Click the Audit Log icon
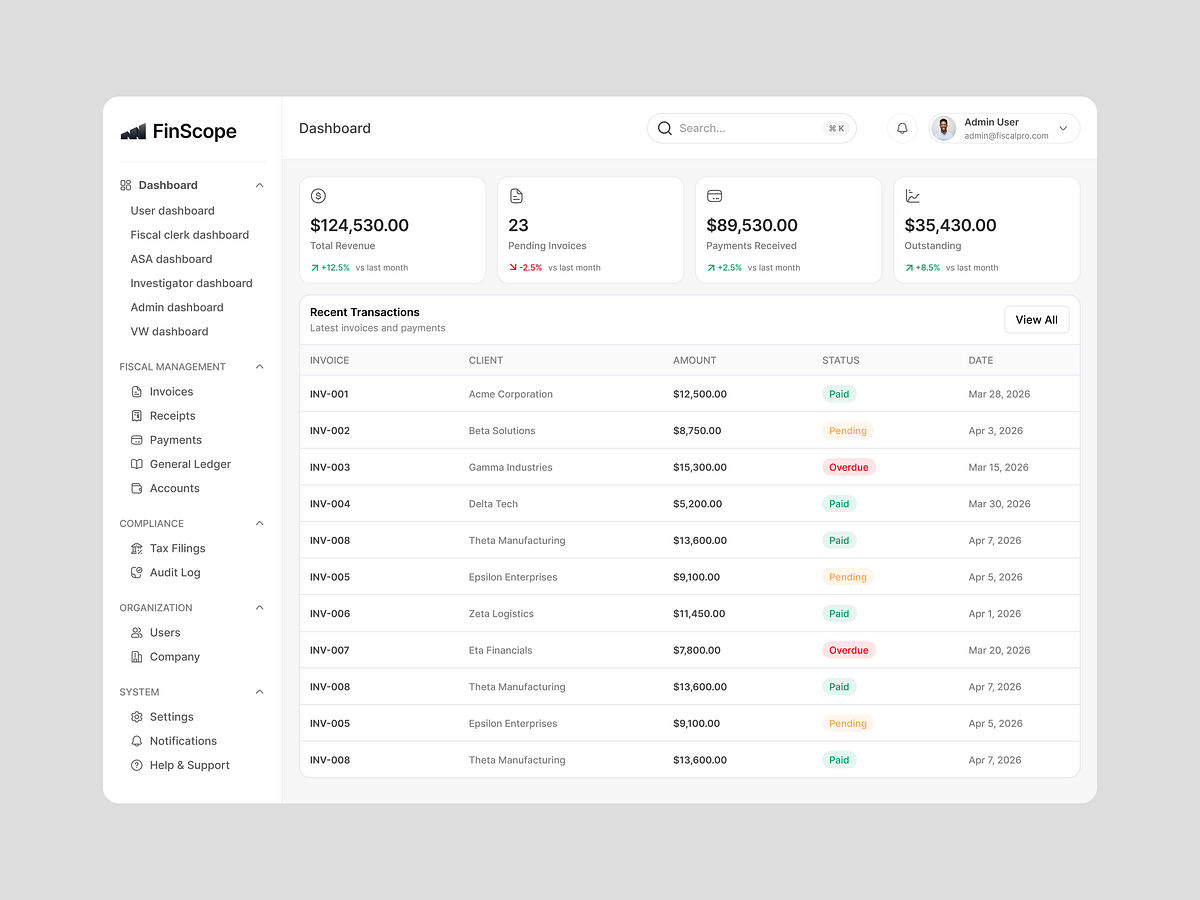The width and height of the screenshot is (1200, 900). click(137, 572)
